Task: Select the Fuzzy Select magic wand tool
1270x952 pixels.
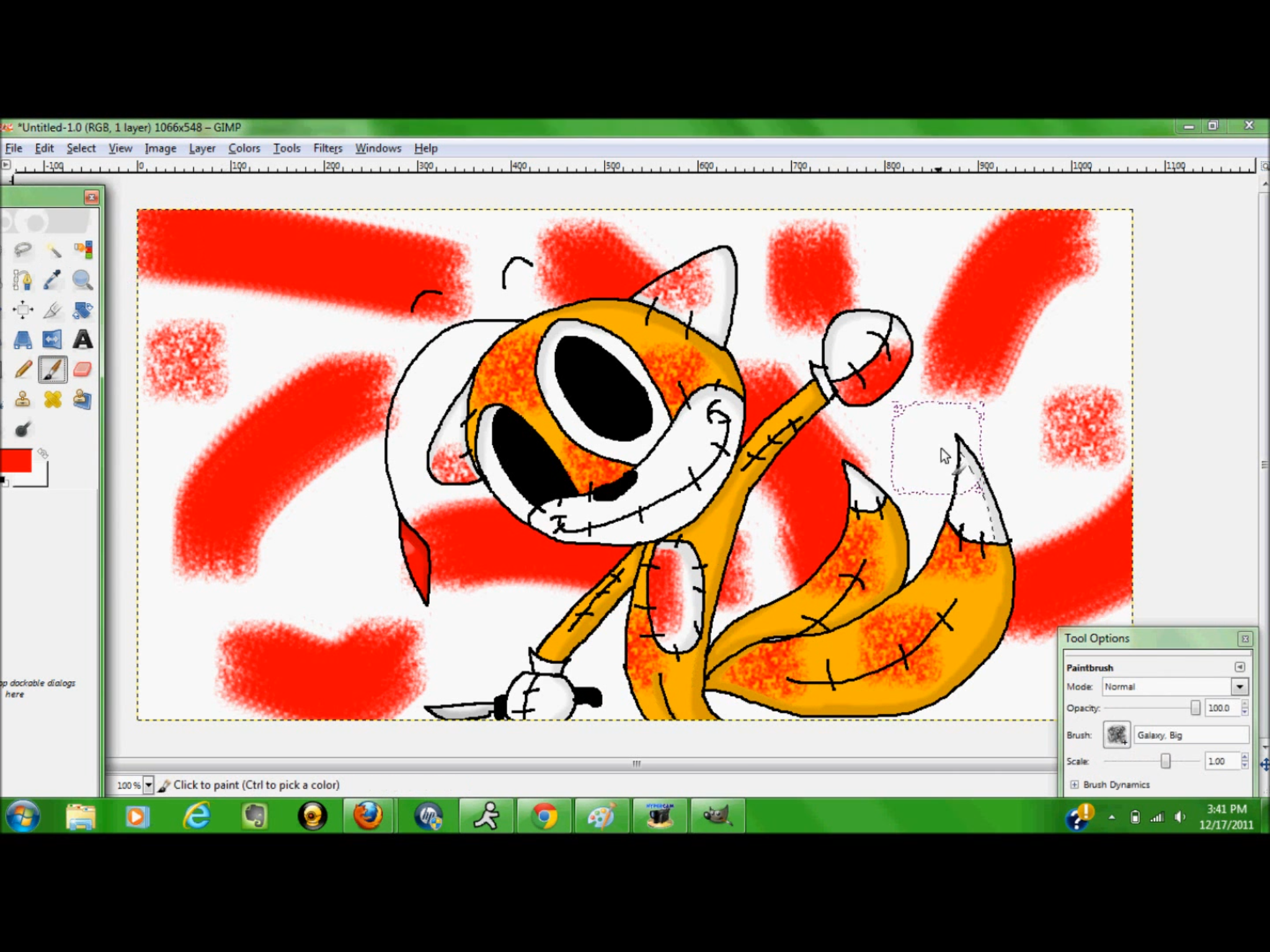Action: 53,250
